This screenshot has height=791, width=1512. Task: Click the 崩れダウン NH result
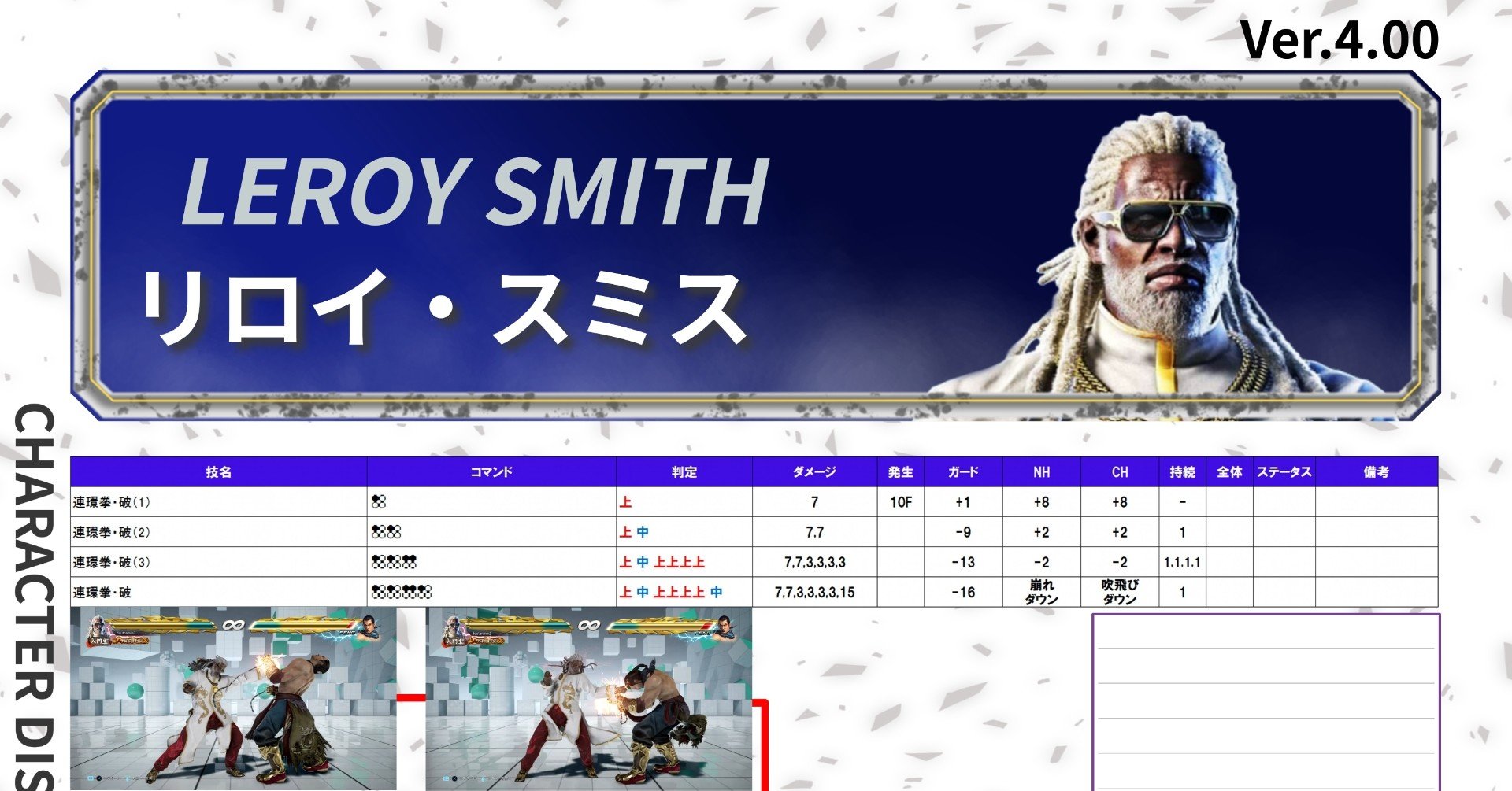coord(1041,592)
